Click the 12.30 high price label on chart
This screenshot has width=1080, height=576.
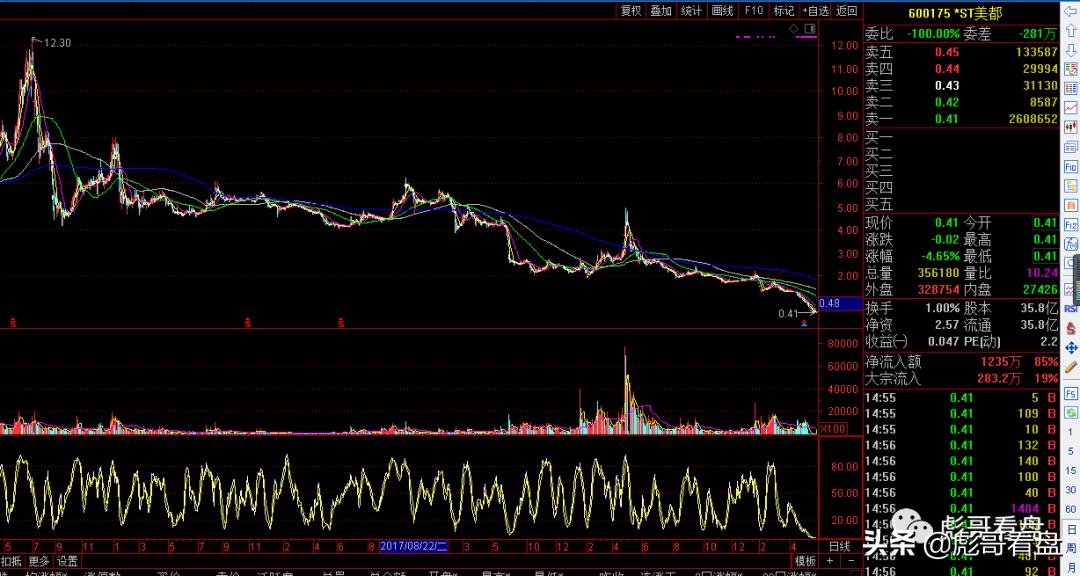coord(57,43)
